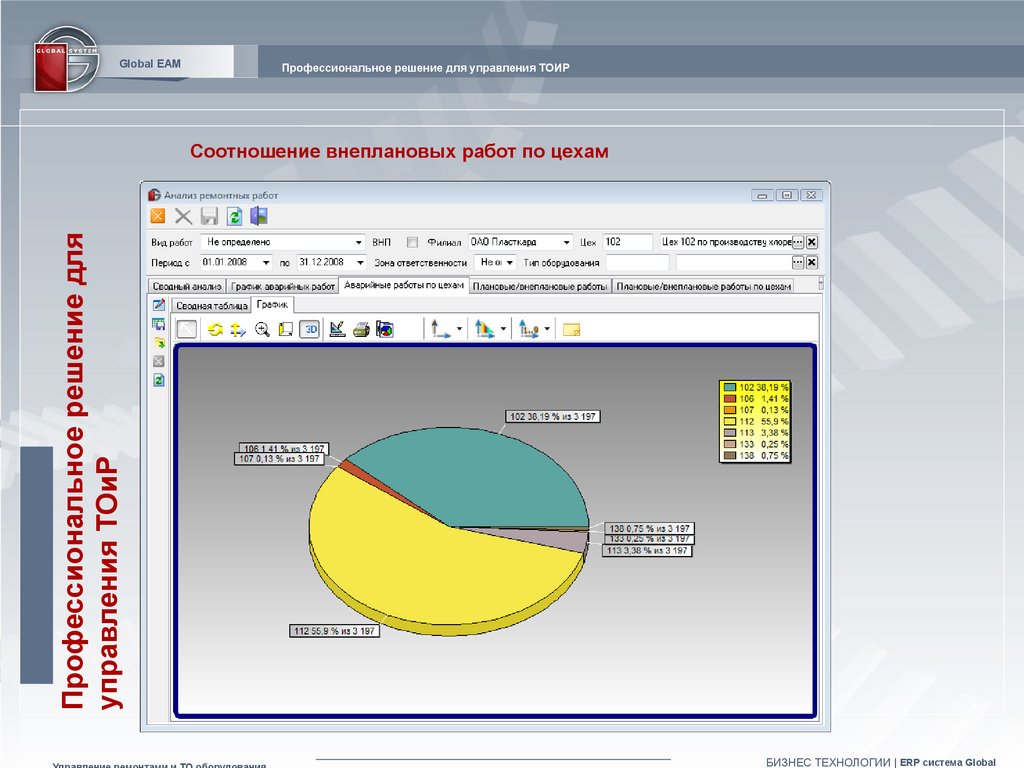Click the edit pencil icon in left sidebar
The width and height of the screenshot is (1024, 768).
(159, 305)
